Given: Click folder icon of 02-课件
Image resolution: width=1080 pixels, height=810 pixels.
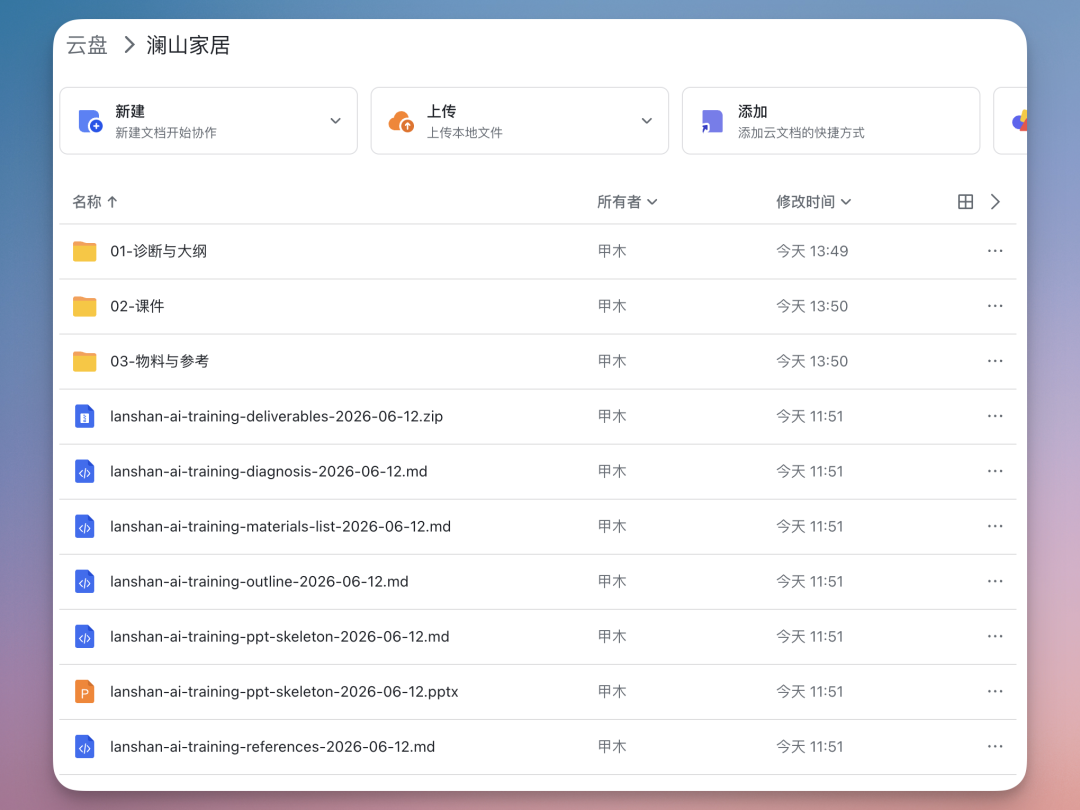Looking at the screenshot, I should coord(85,307).
